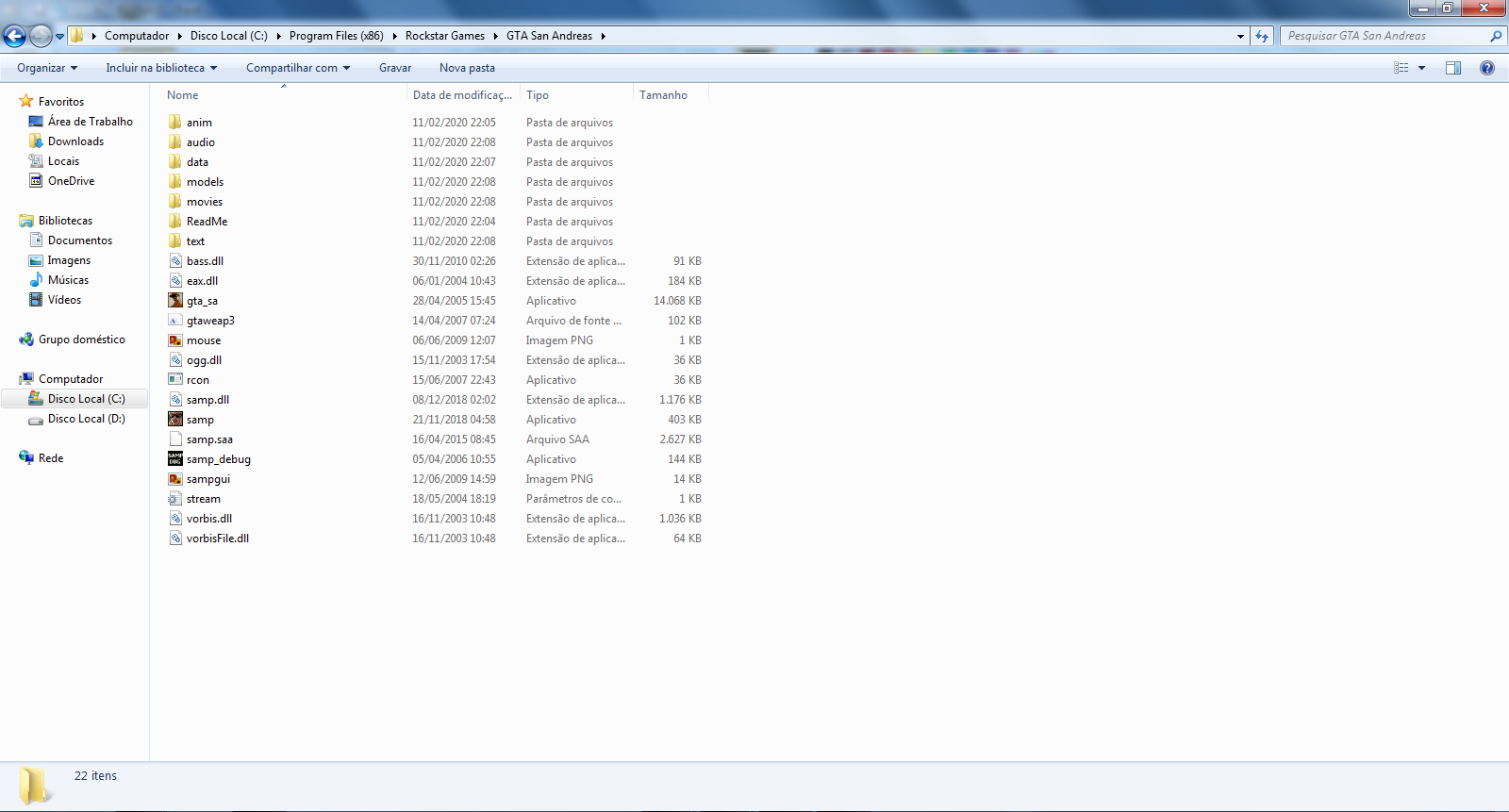Select the mouse PNG image icon
The height and width of the screenshot is (812, 1509).
[175, 340]
